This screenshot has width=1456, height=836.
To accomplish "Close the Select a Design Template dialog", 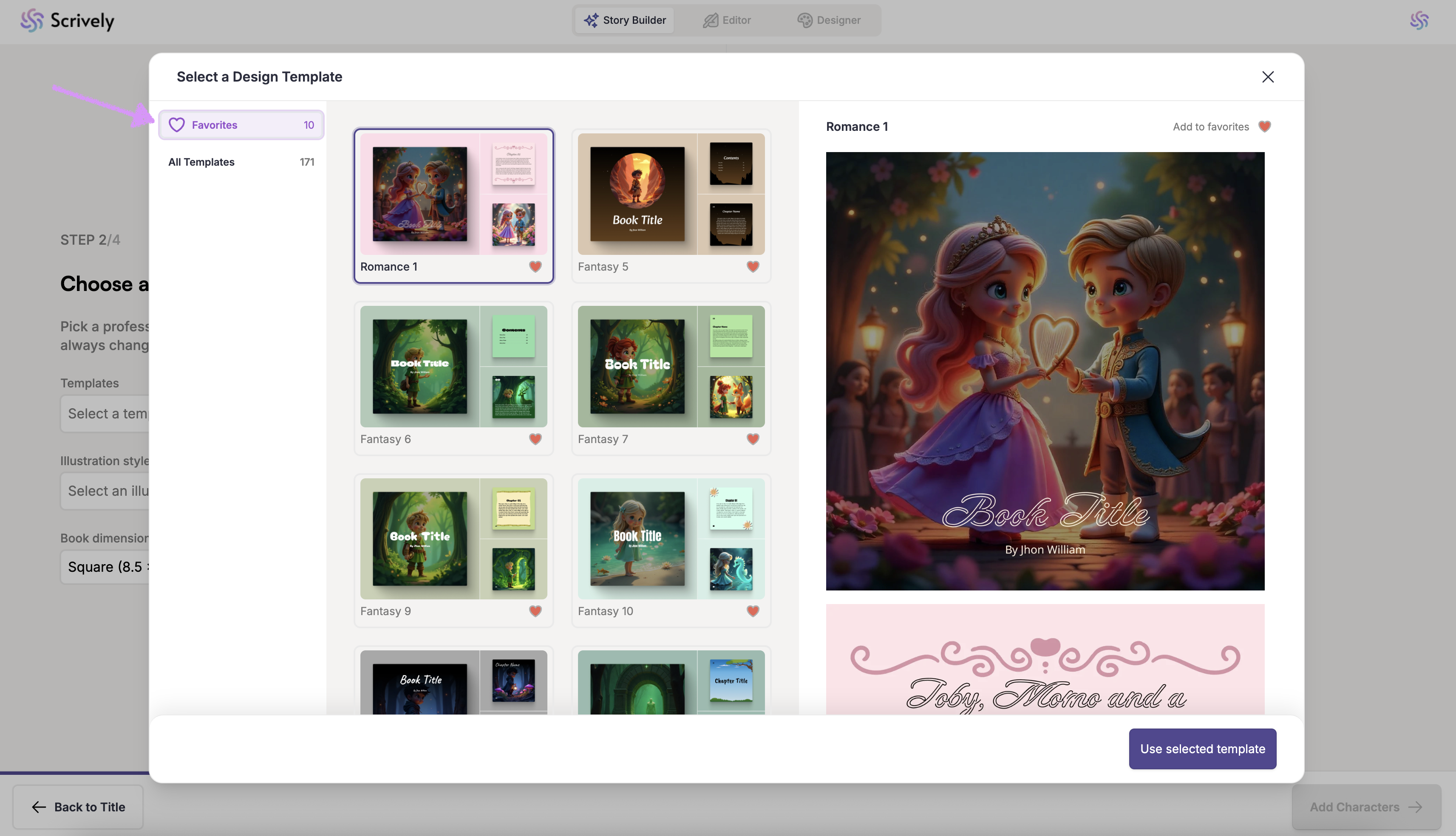I will (x=1268, y=77).
